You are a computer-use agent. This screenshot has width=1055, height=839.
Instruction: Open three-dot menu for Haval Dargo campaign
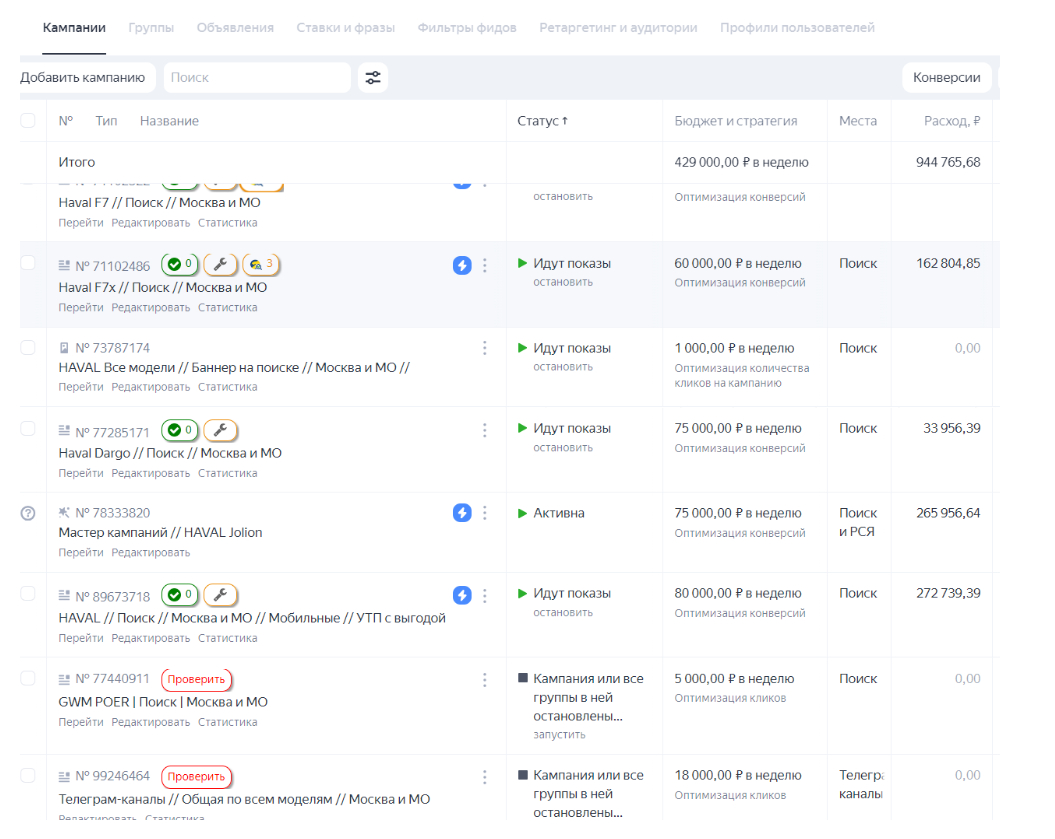tap(485, 430)
